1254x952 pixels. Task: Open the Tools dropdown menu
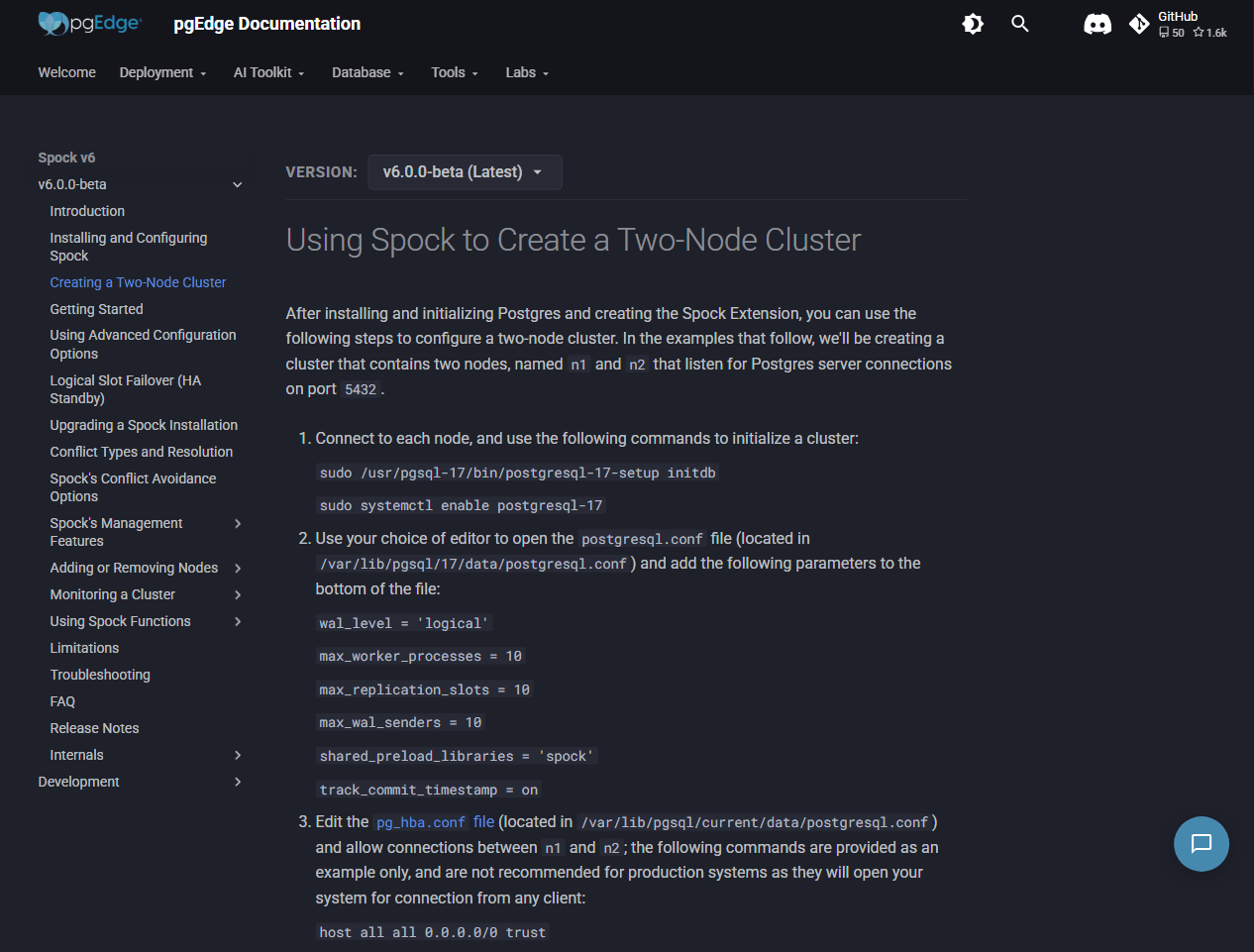[x=455, y=72]
